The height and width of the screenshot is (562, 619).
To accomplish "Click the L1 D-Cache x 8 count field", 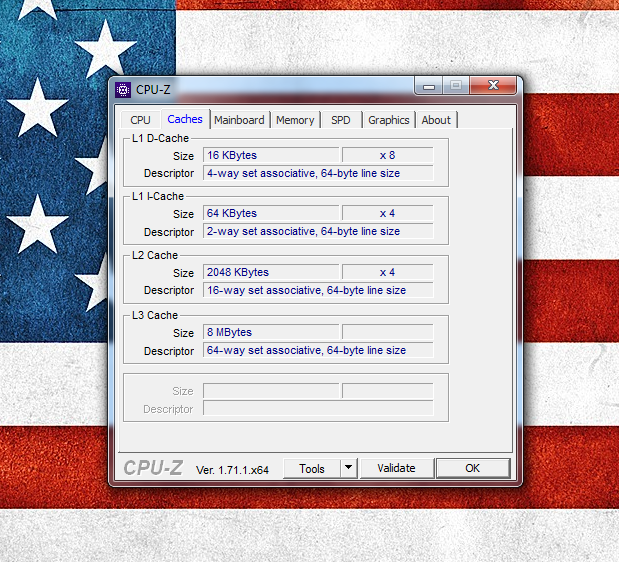I will point(387,155).
